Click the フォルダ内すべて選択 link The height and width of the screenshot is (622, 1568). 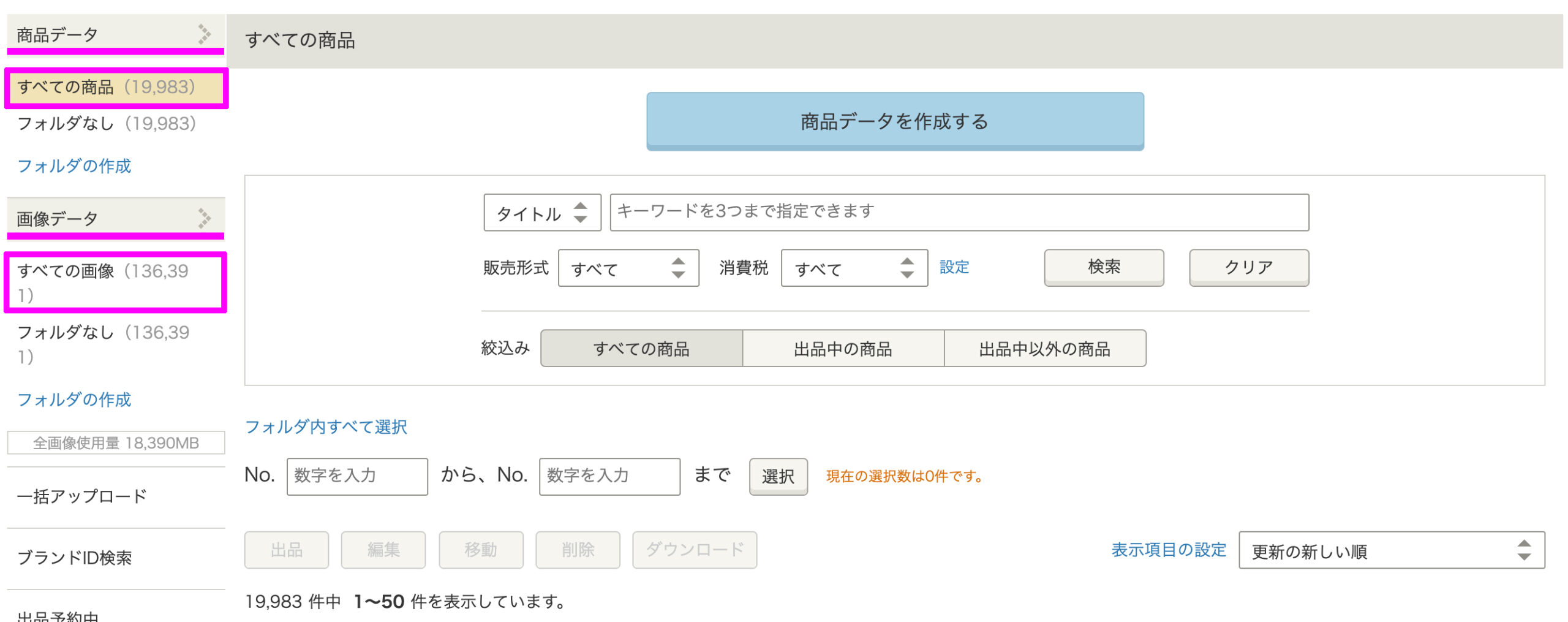pyautogui.click(x=326, y=427)
